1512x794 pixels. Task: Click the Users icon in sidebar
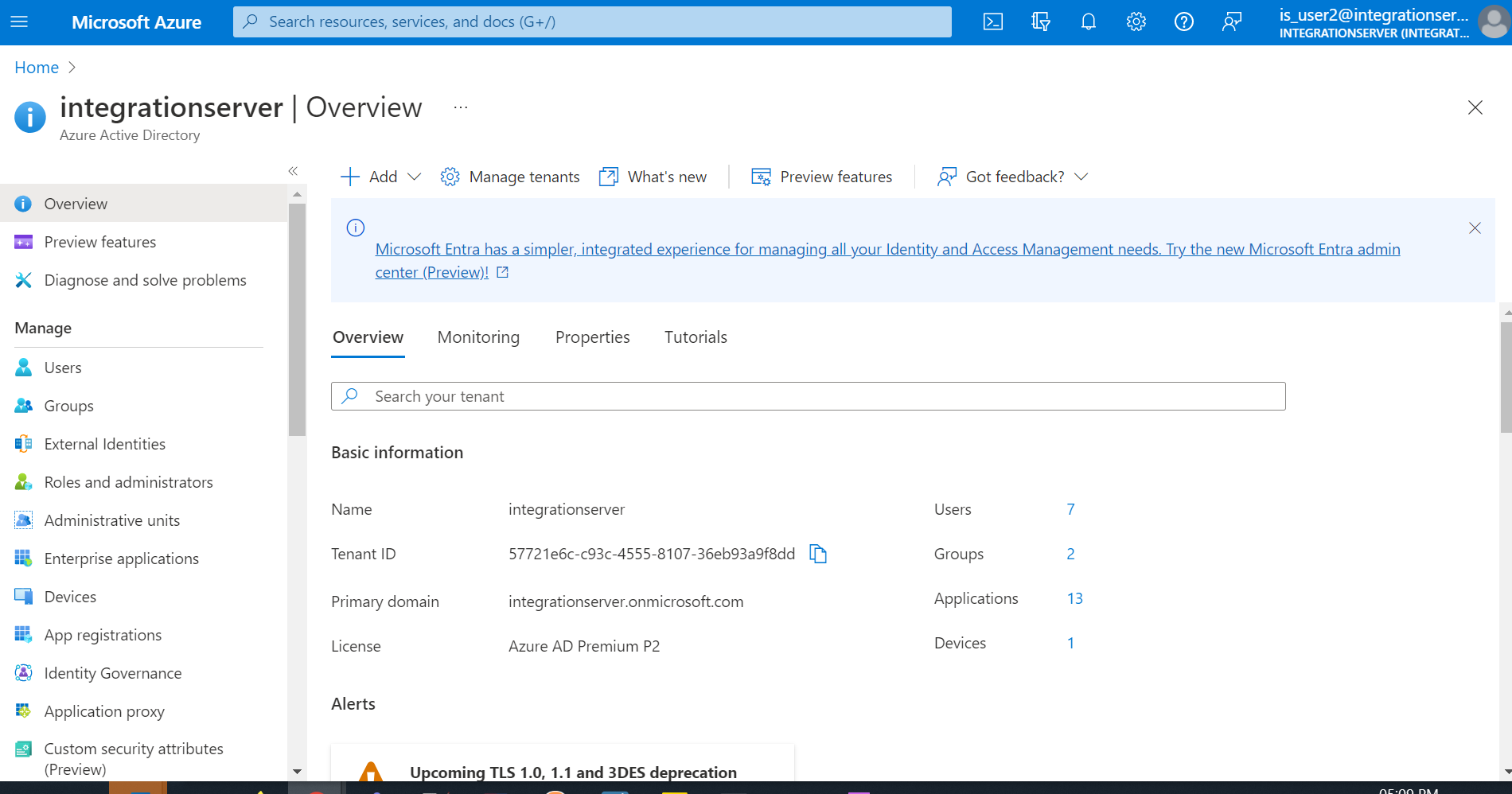point(24,368)
